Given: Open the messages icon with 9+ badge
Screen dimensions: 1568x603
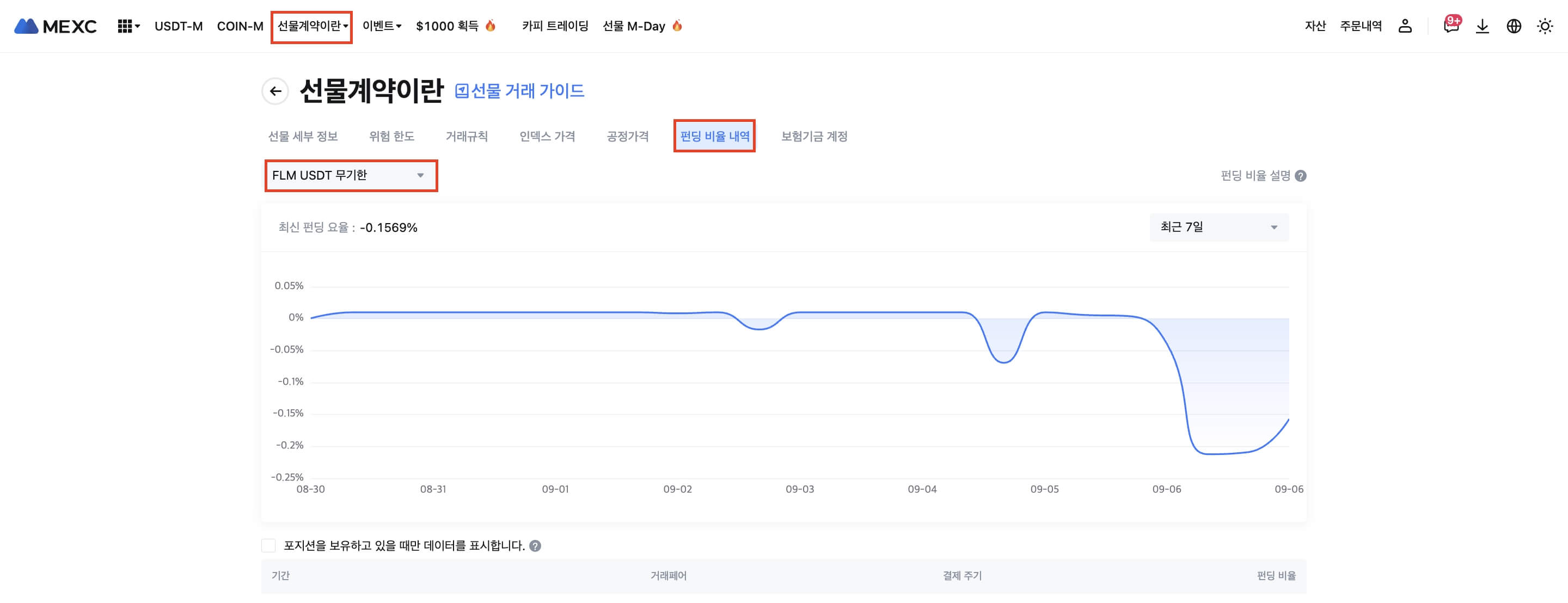Looking at the screenshot, I should 1450,26.
